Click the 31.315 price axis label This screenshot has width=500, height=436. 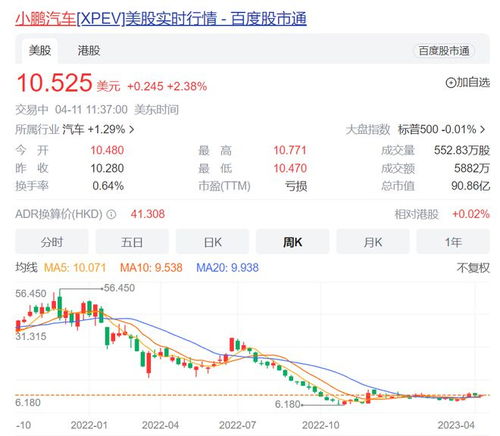coord(31,336)
